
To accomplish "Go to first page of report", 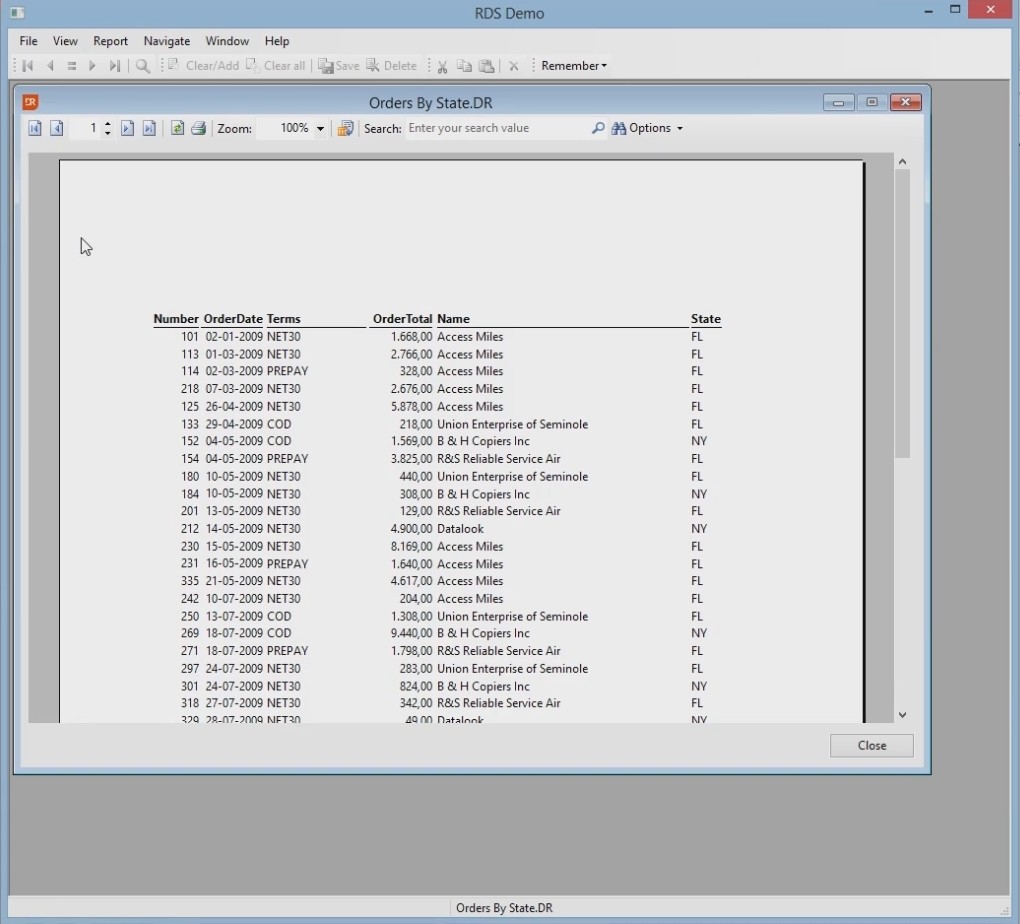I will click(x=35, y=128).
